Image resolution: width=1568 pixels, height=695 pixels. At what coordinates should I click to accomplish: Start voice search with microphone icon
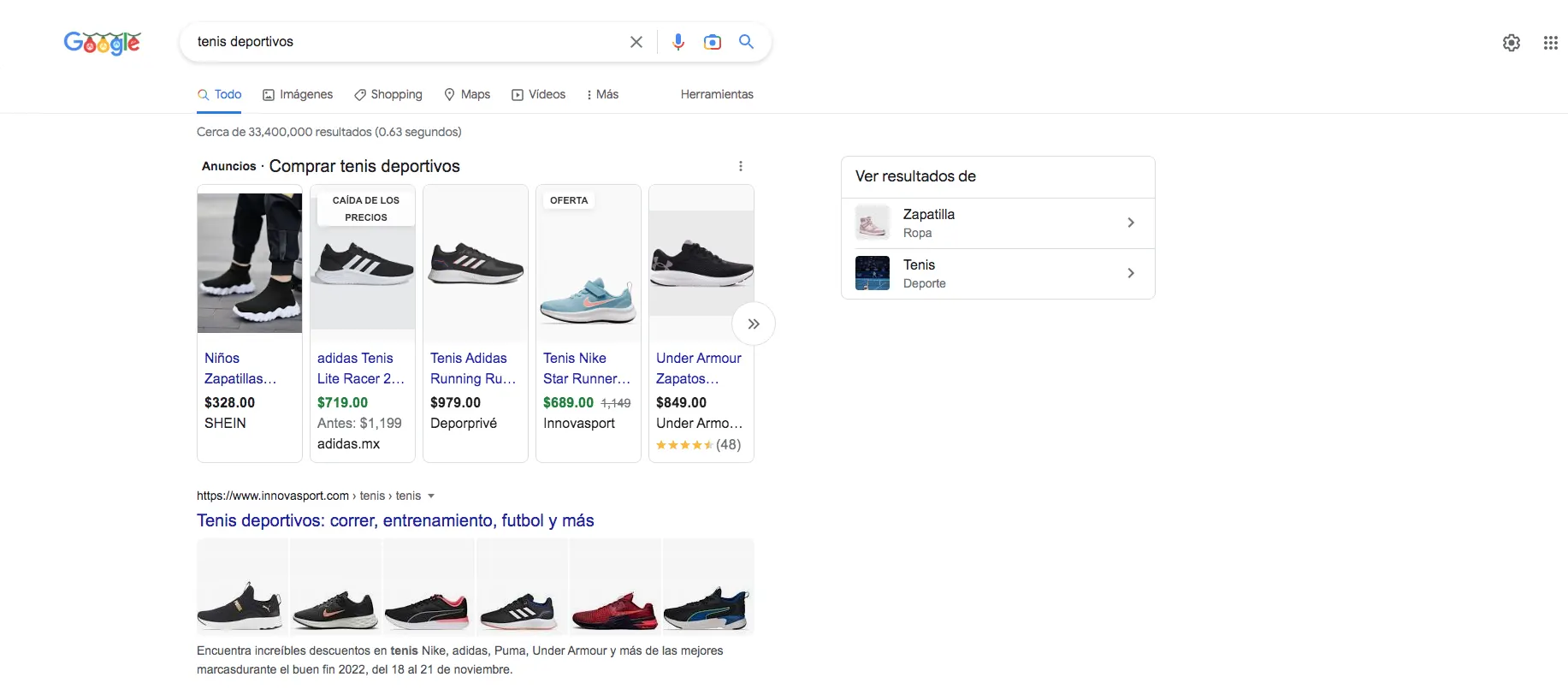pyautogui.click(x=678, y=42)
